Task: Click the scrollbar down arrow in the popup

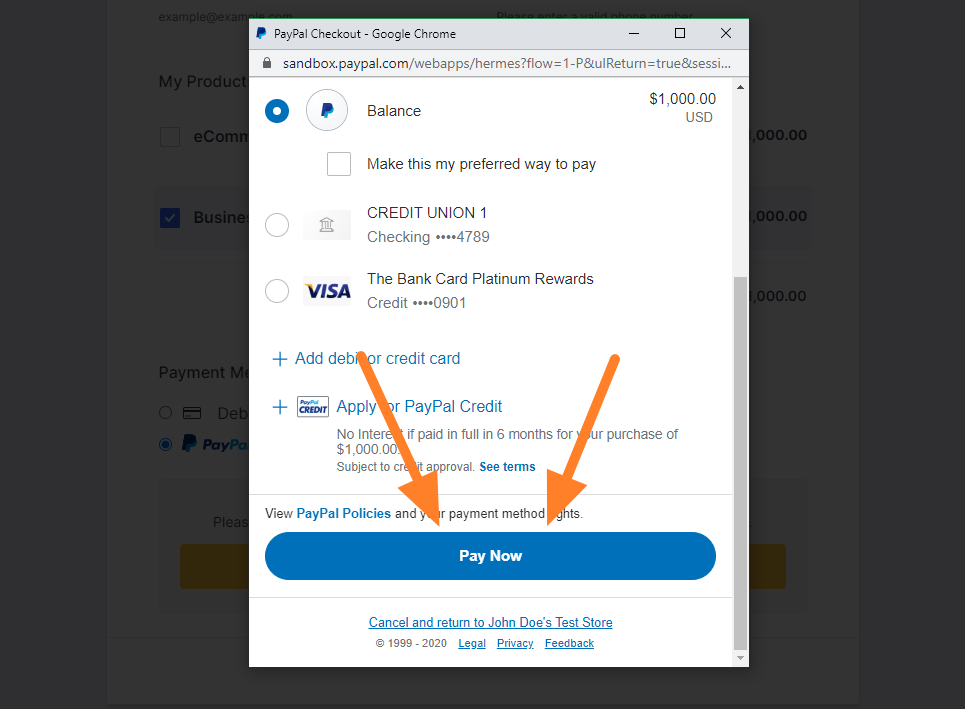Action: click(740, 658)
